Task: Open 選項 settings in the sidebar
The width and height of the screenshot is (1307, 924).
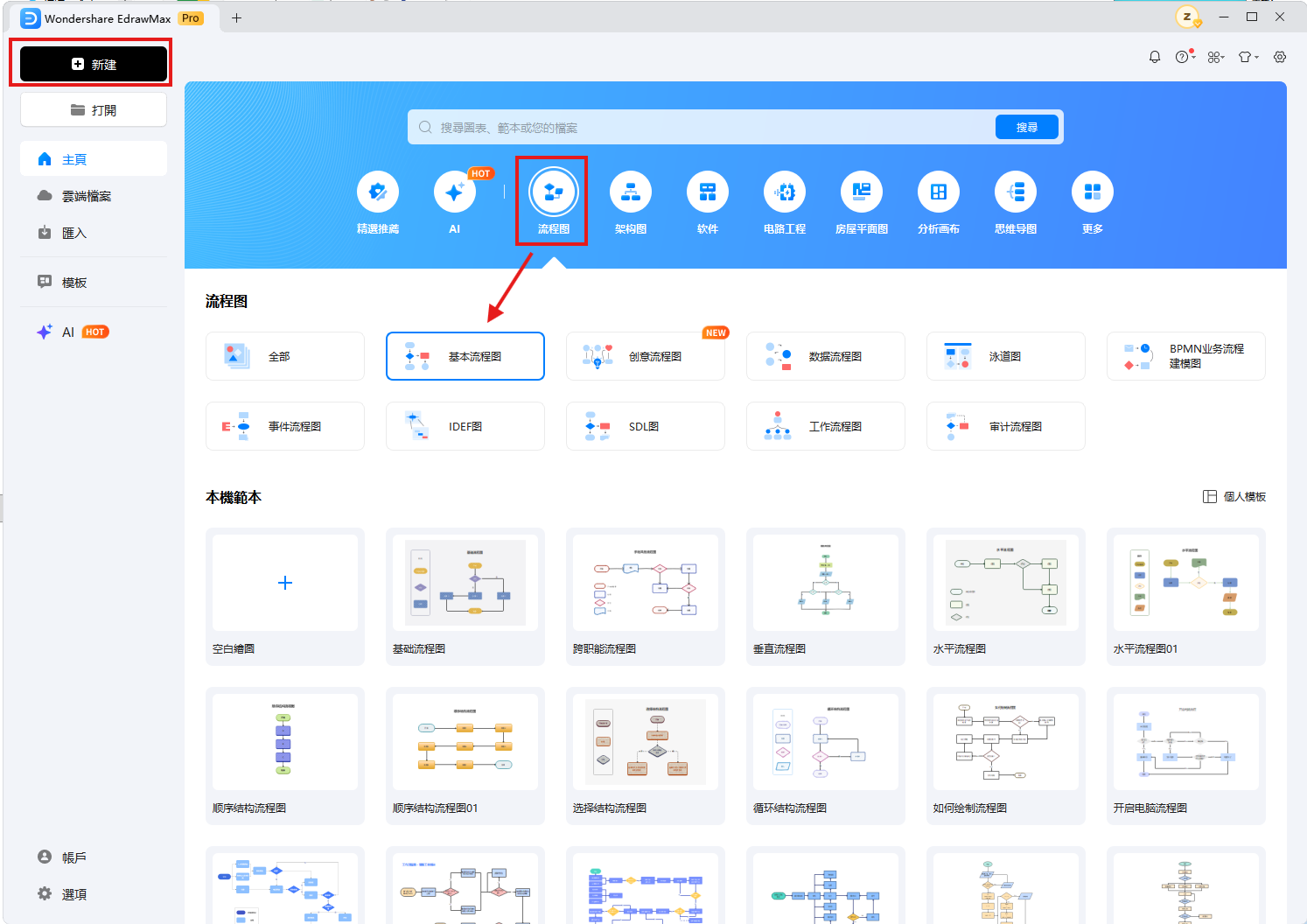Action: (x=94, y=894)
